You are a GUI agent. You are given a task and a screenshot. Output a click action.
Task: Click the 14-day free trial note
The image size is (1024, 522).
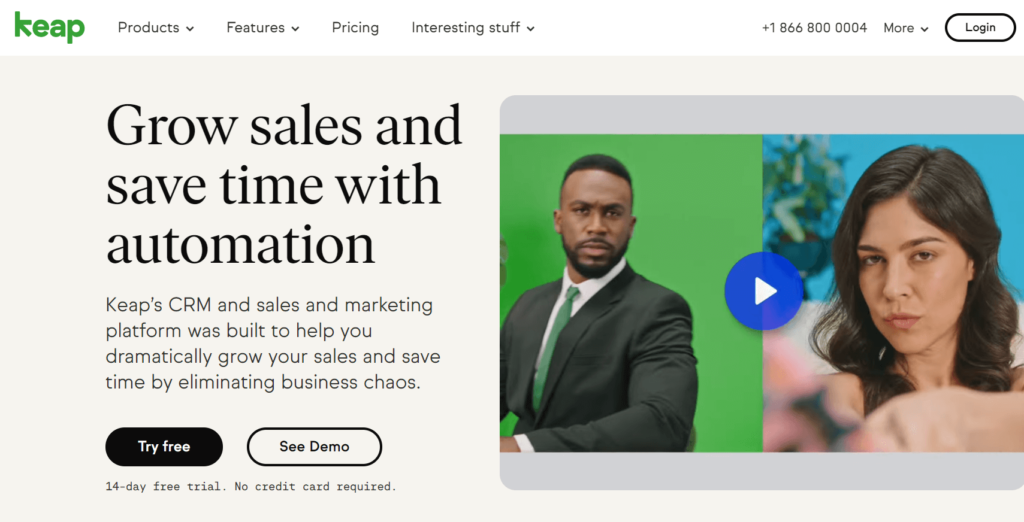coord(250,487)
